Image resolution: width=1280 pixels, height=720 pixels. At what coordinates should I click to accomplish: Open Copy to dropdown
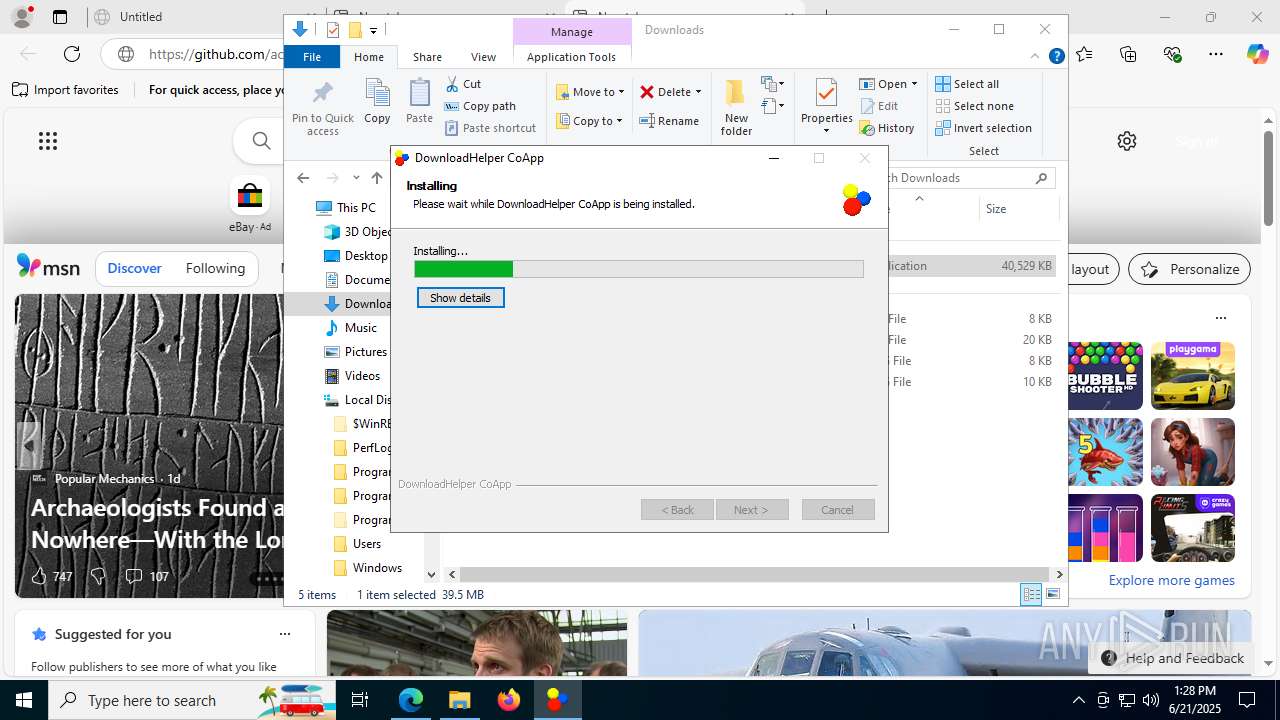pyautogui.click(x=590, y=121)
